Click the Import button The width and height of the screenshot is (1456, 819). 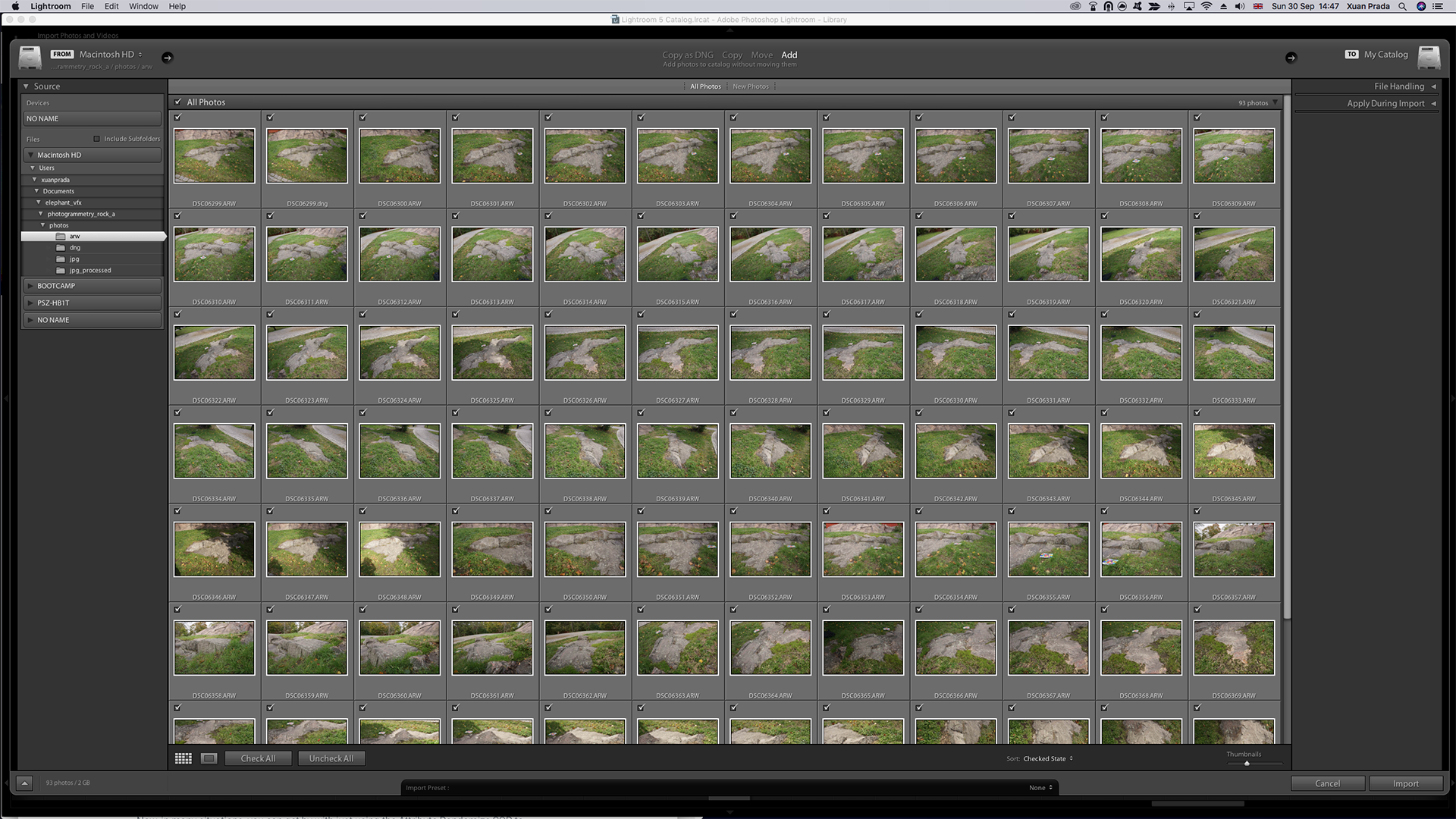pyautogui.click(x=1406, y=783)
